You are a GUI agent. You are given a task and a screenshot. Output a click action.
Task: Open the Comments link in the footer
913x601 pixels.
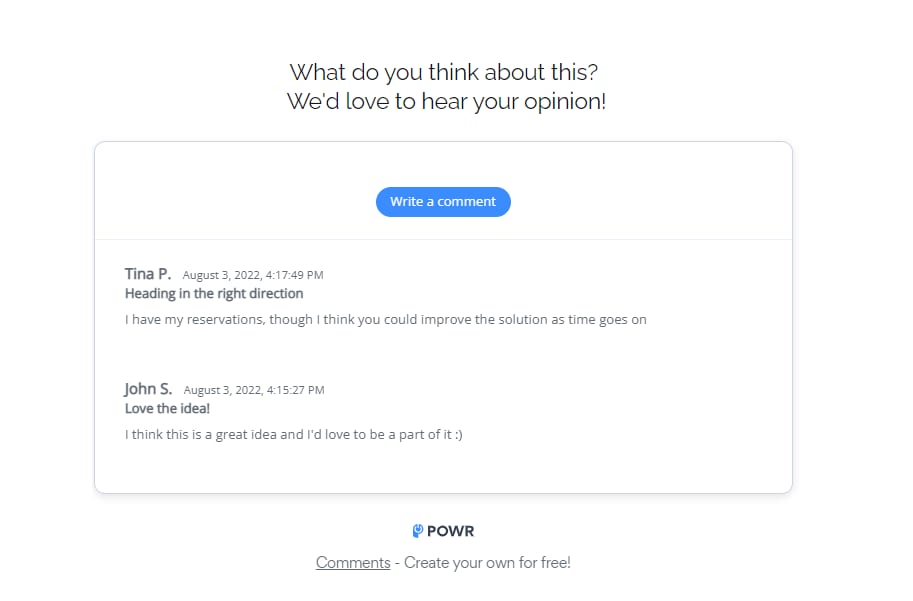[x=352, y=562]
